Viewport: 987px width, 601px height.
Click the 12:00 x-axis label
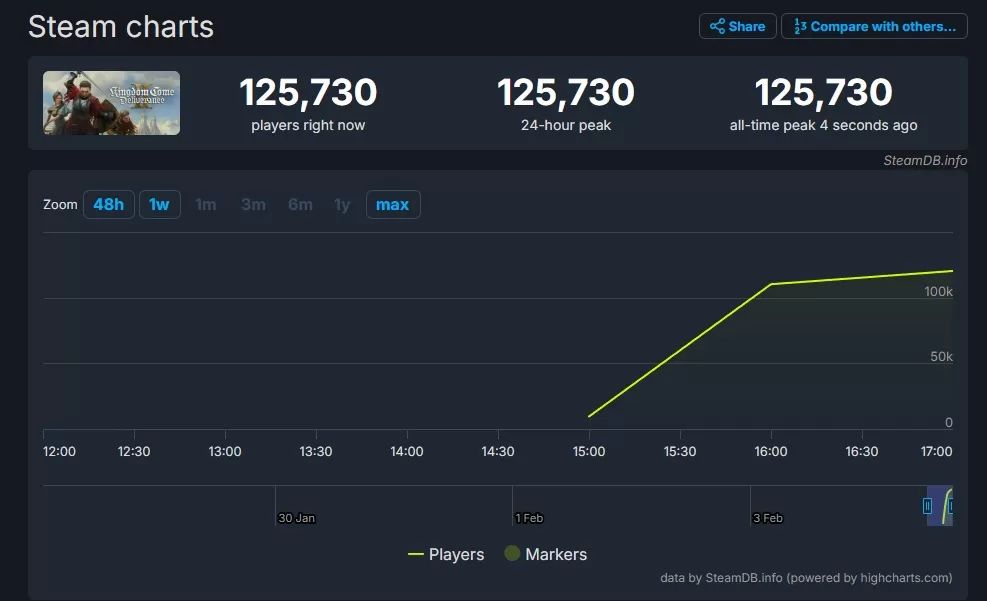click(59, 451)
